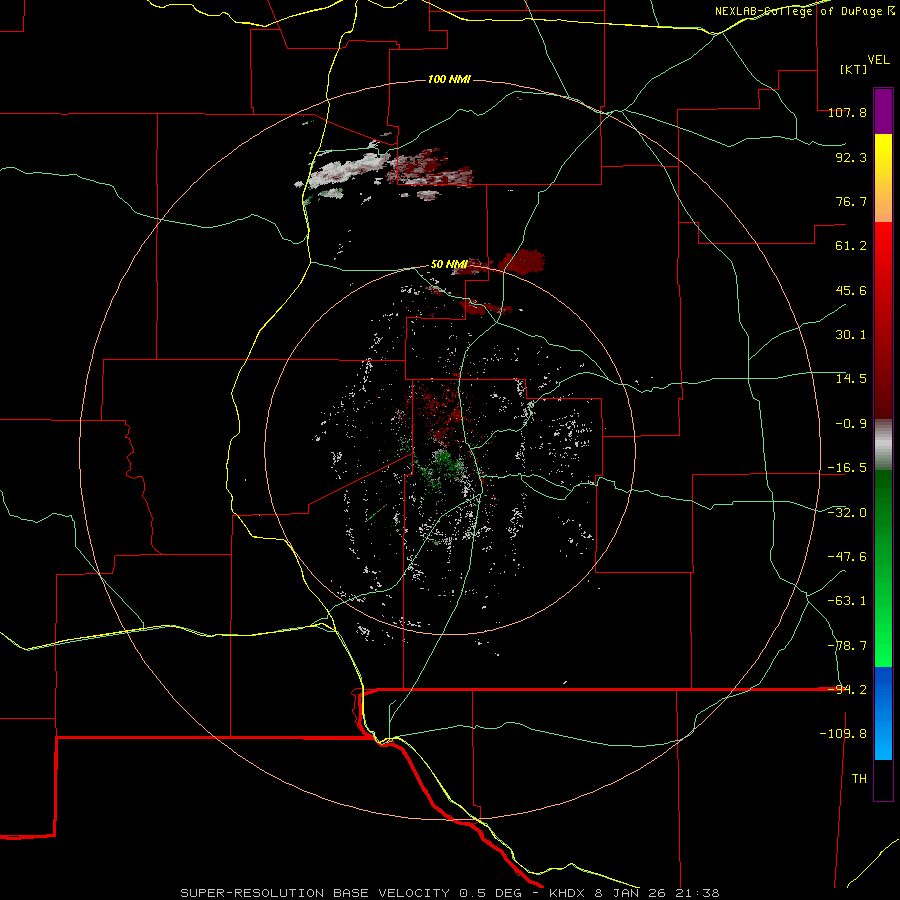Click the -16.5 scale value
Screen dimensions: 900x900
(847, 468)
